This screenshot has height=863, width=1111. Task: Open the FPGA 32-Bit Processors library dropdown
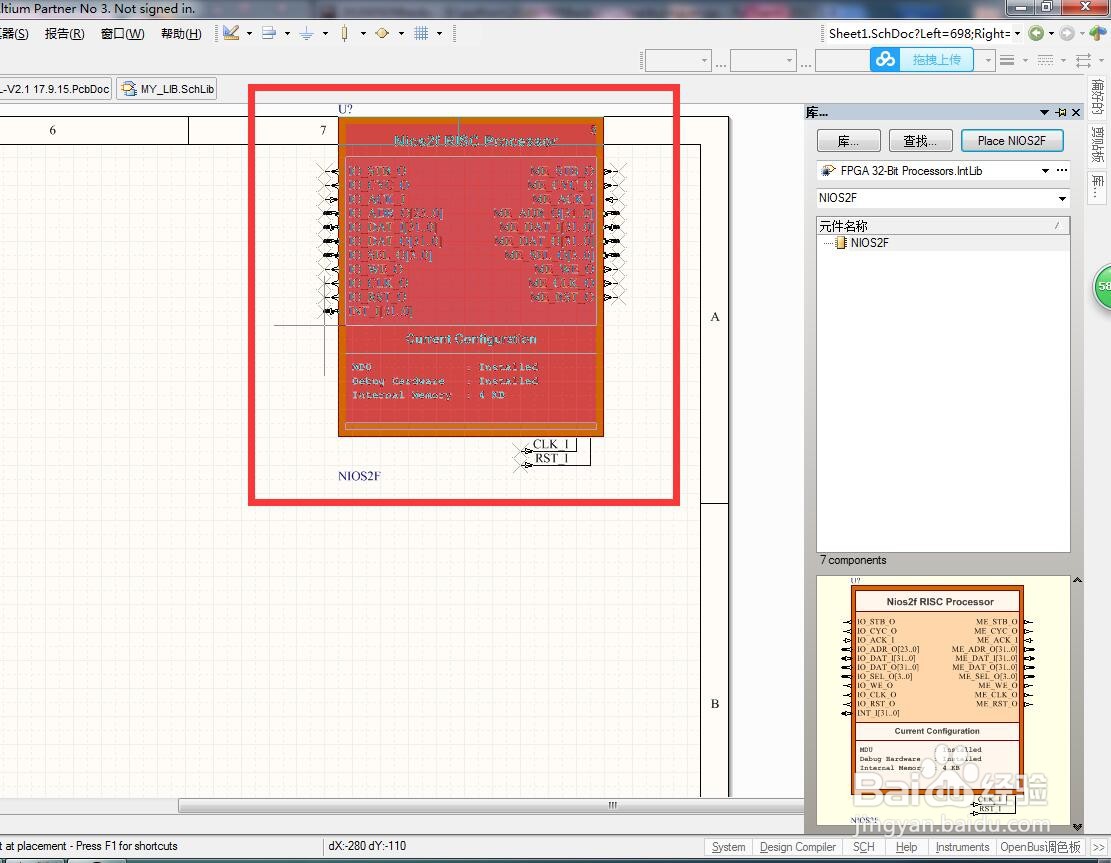[1045, 171]
